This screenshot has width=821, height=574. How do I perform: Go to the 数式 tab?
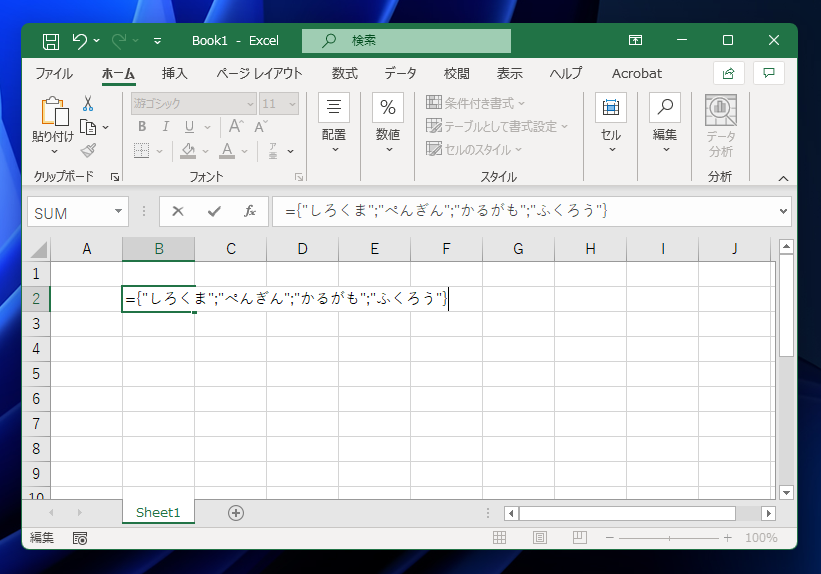[x=345, y=73]
